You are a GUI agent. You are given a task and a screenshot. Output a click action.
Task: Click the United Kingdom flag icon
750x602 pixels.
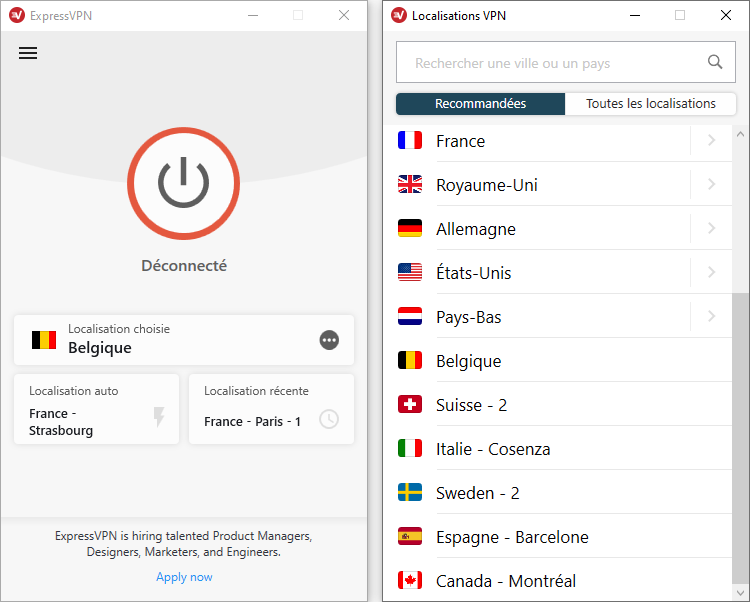(x=410, y=185)
